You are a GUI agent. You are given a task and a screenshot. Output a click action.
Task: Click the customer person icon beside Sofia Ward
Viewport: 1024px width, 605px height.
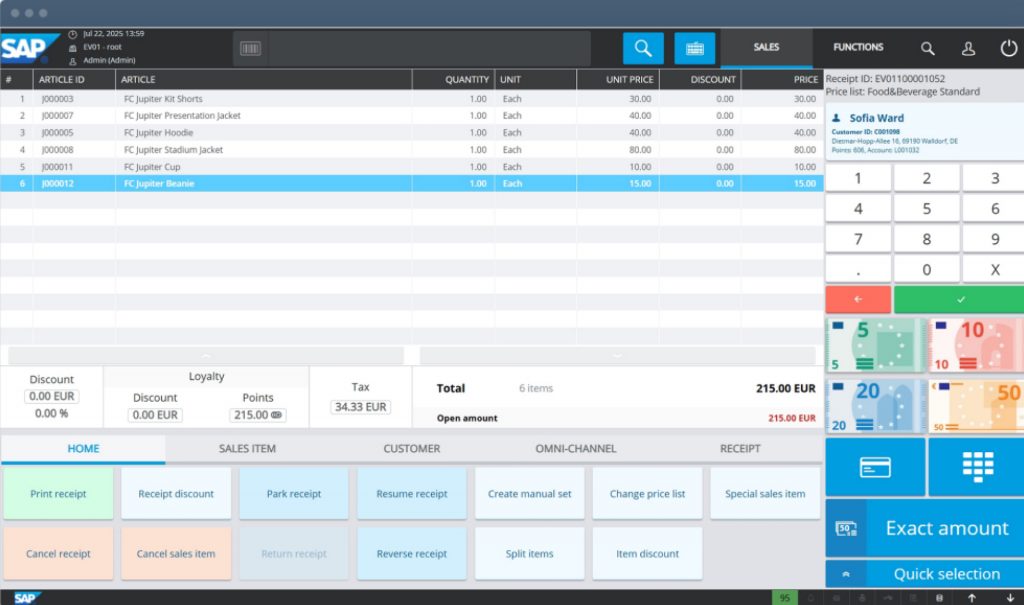click(836, 118)
